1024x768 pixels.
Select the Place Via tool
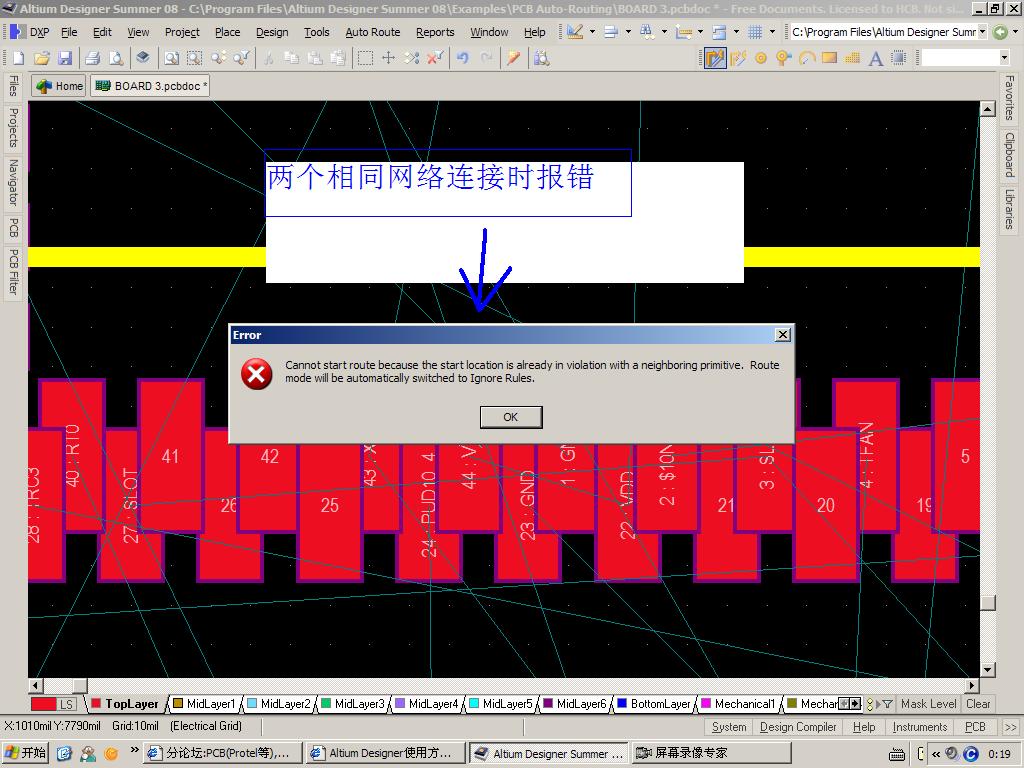pyautogui.click(x=783, y=58)
